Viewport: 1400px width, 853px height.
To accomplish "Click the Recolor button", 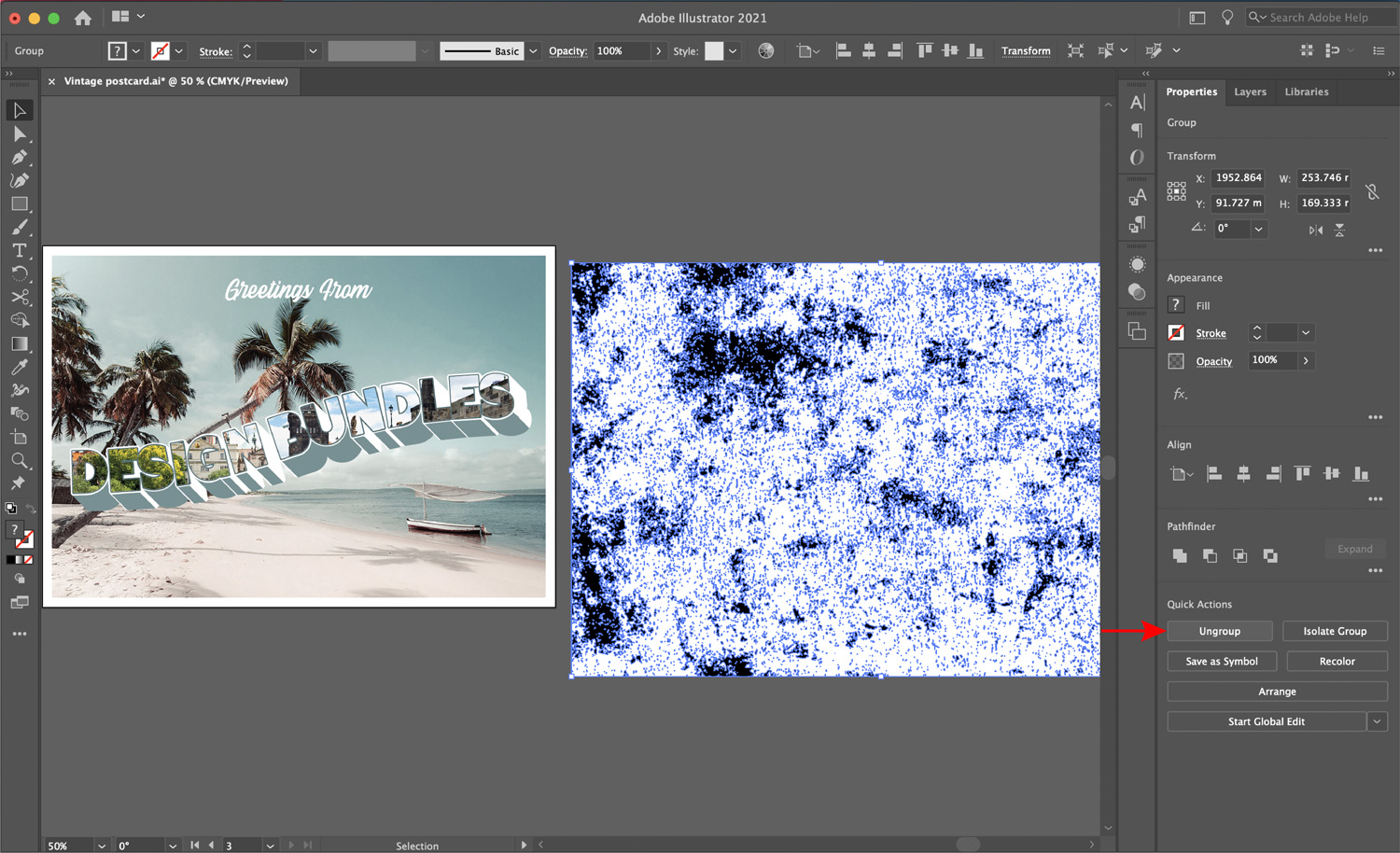I will click(1337, 661).
